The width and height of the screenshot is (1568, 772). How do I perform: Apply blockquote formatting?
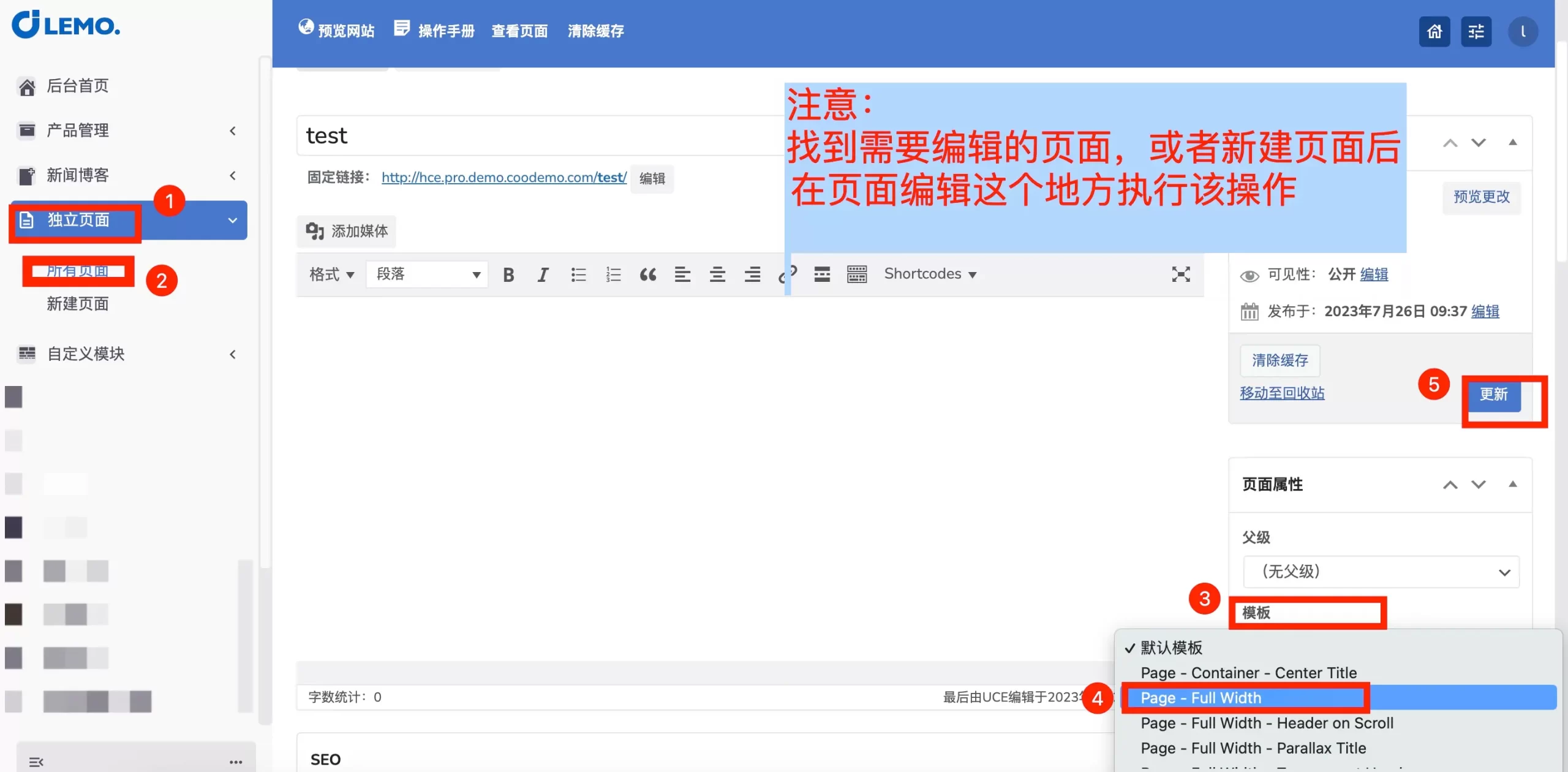point(648,274)
